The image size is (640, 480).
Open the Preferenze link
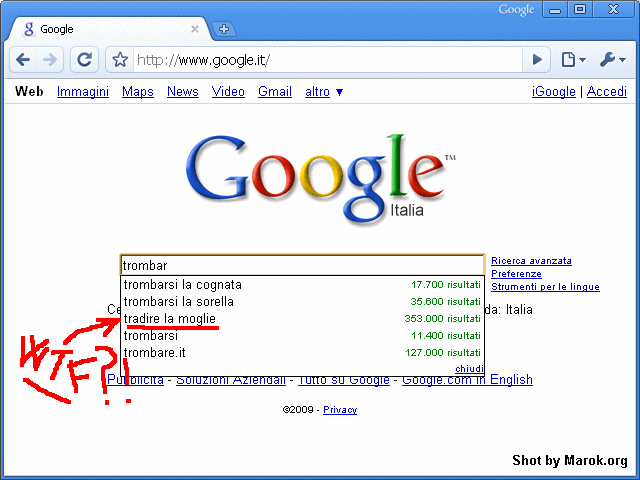pyautogui.click(x=516, y=274)
